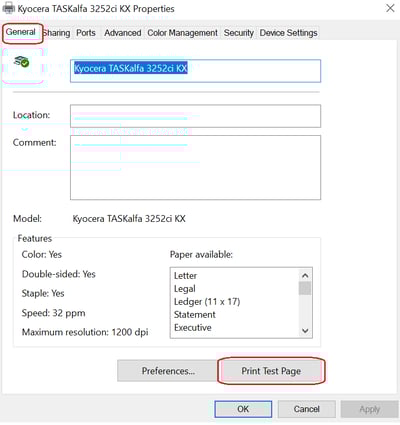This screenshot has height=425, width=400.
Task: Open the General tab
Action: [x=23, y=33]
